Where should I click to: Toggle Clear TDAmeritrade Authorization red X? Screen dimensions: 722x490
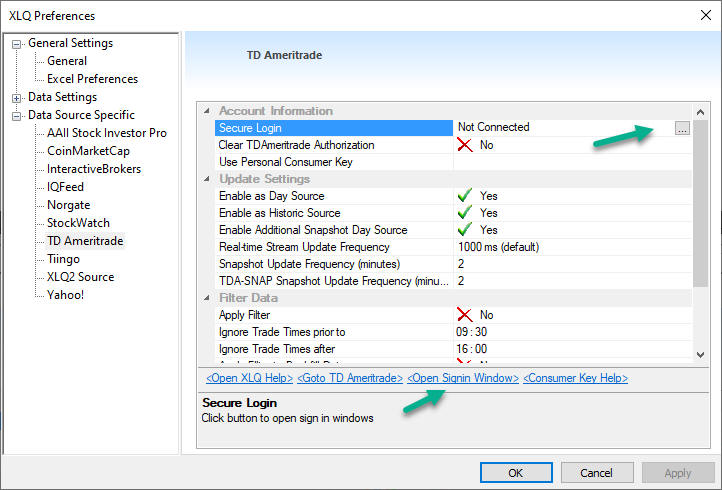[465, 145]
